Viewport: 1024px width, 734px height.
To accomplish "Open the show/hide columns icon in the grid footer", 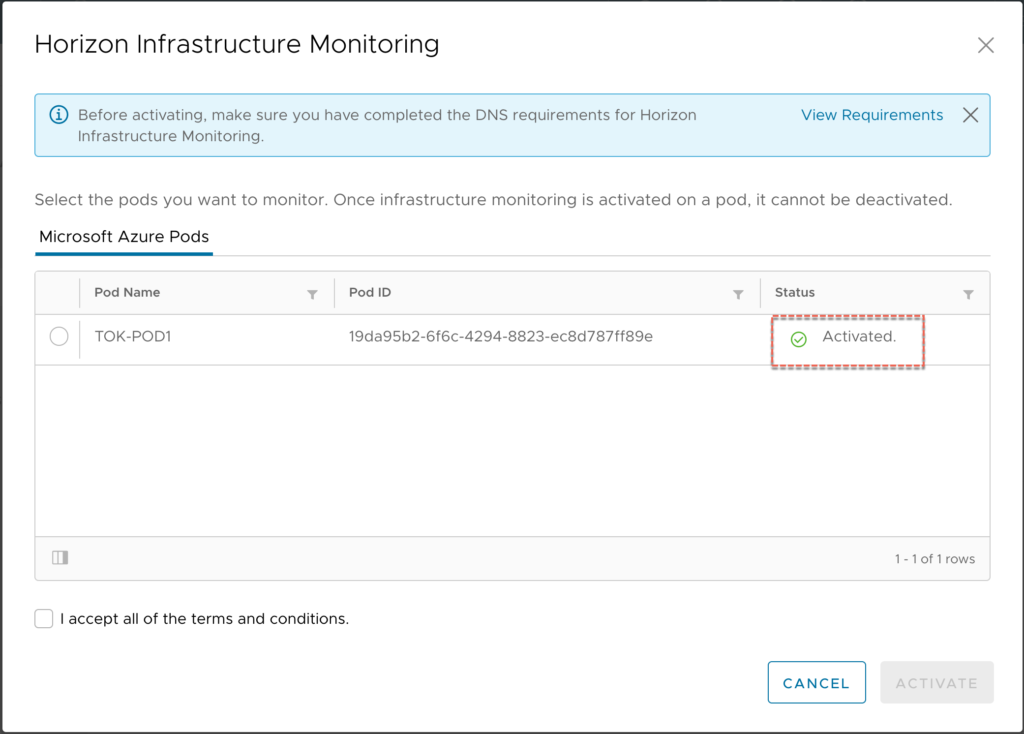I will click(60, 558).
